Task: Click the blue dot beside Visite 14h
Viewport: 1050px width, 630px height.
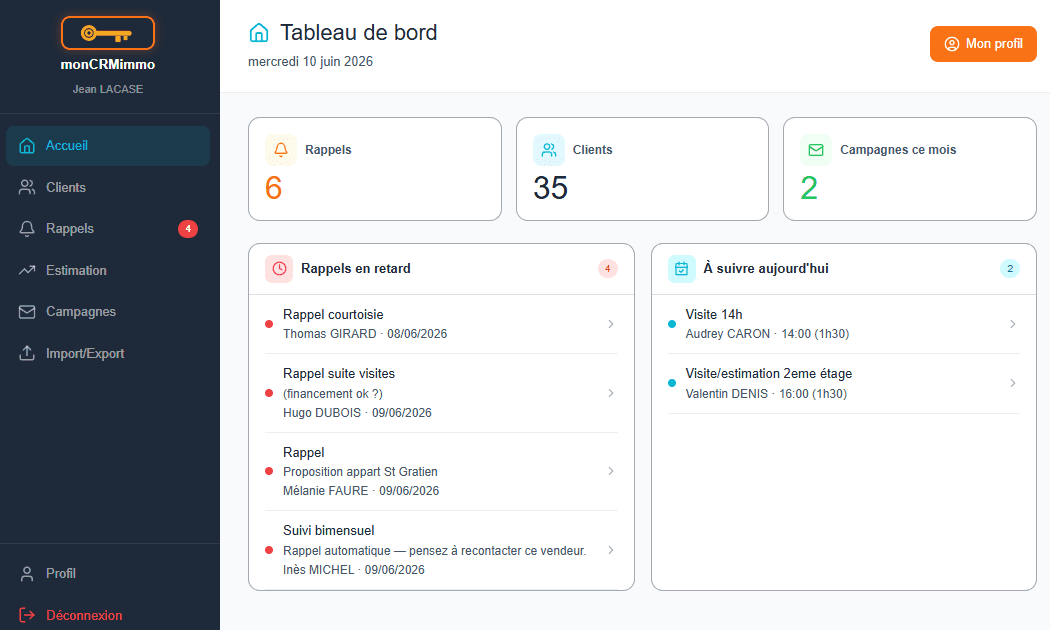Action: click(672, 324)
